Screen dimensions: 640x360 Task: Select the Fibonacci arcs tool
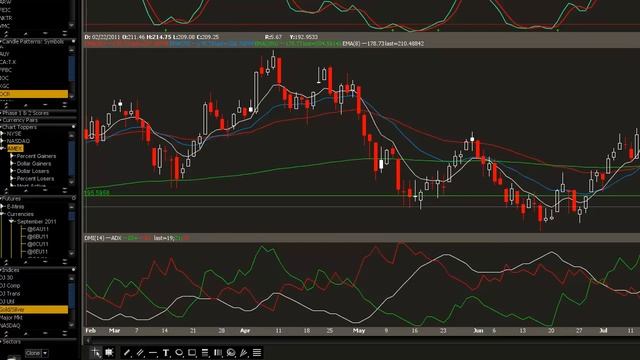click(x=231, y=353)
